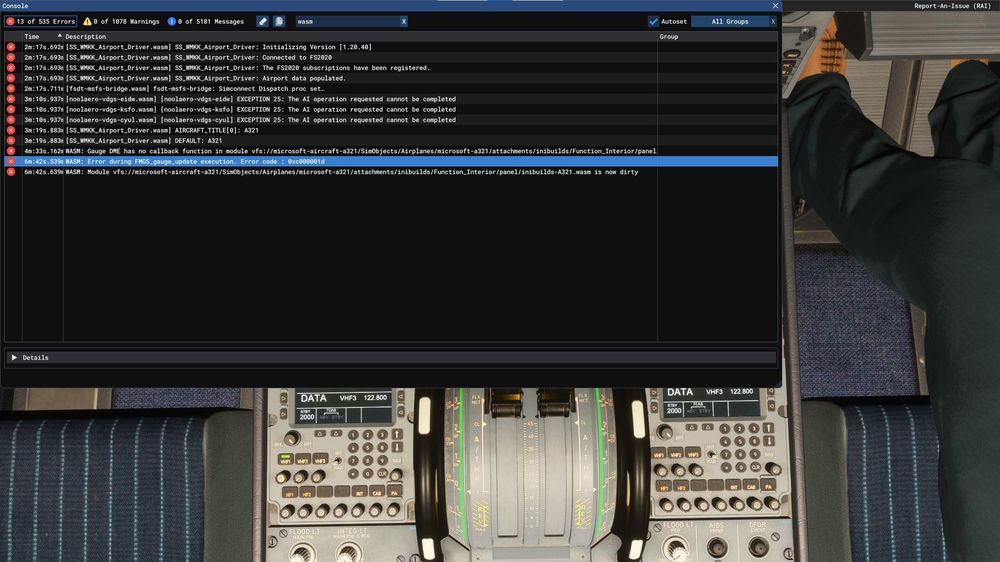Open the All Groups dropdown
The width and height of the screenshot is (1000, 562).
pos(728,21)
